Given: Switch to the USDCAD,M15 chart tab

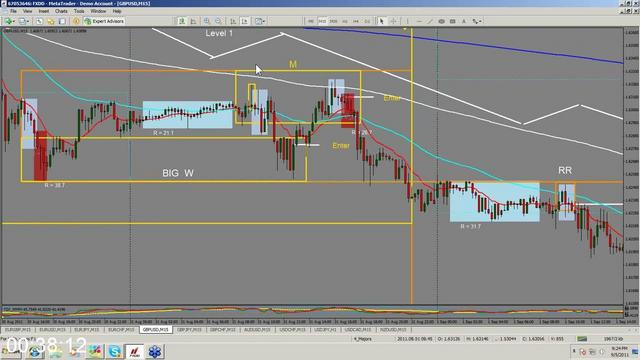Looking at the screenshot, I should pos(358,329).
